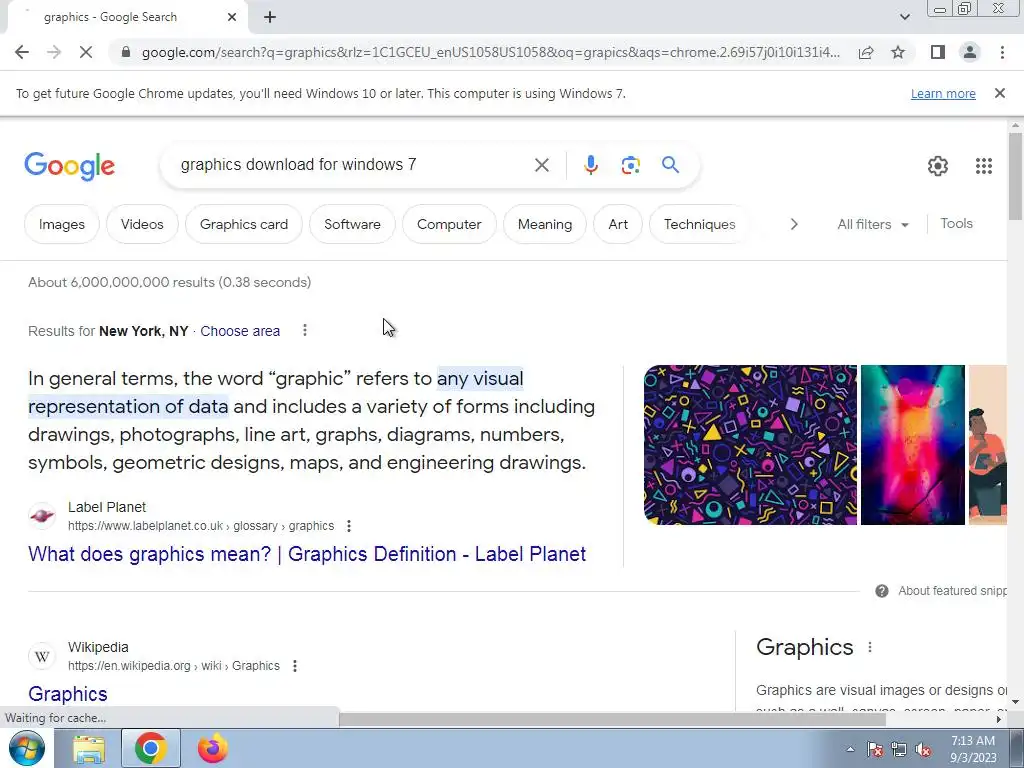Select the Techniques filter chip
The height and width of the screenshot is (768, 1024).
point(699,224)
